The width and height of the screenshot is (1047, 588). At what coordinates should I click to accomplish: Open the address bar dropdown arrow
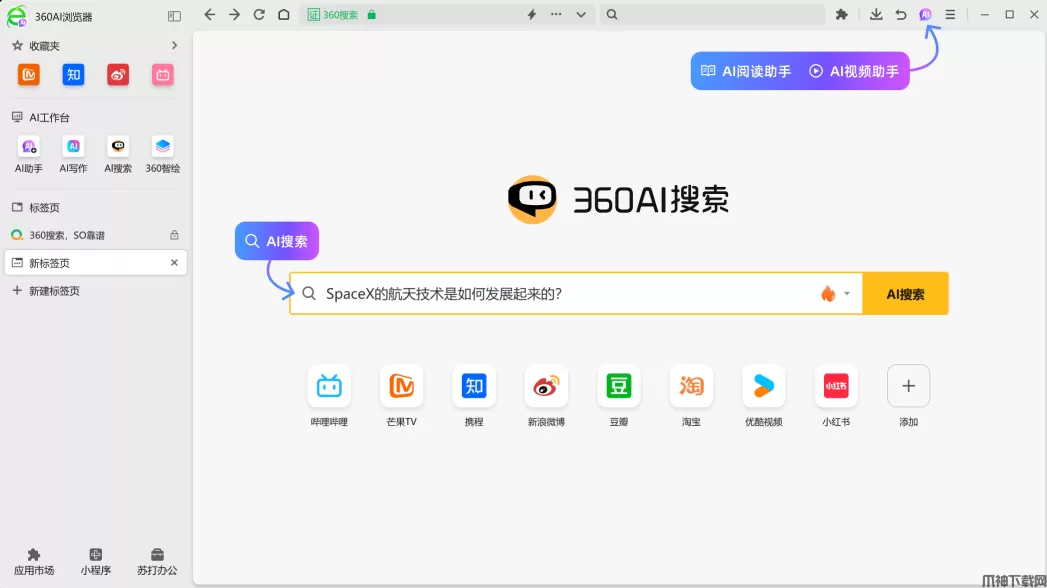581,15
